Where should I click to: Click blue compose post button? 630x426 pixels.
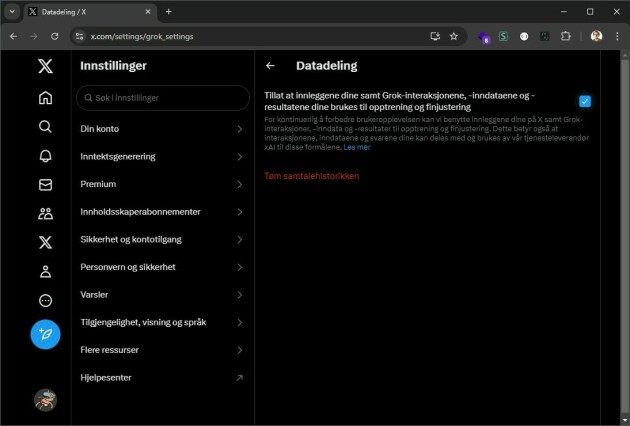pos(45,334)
